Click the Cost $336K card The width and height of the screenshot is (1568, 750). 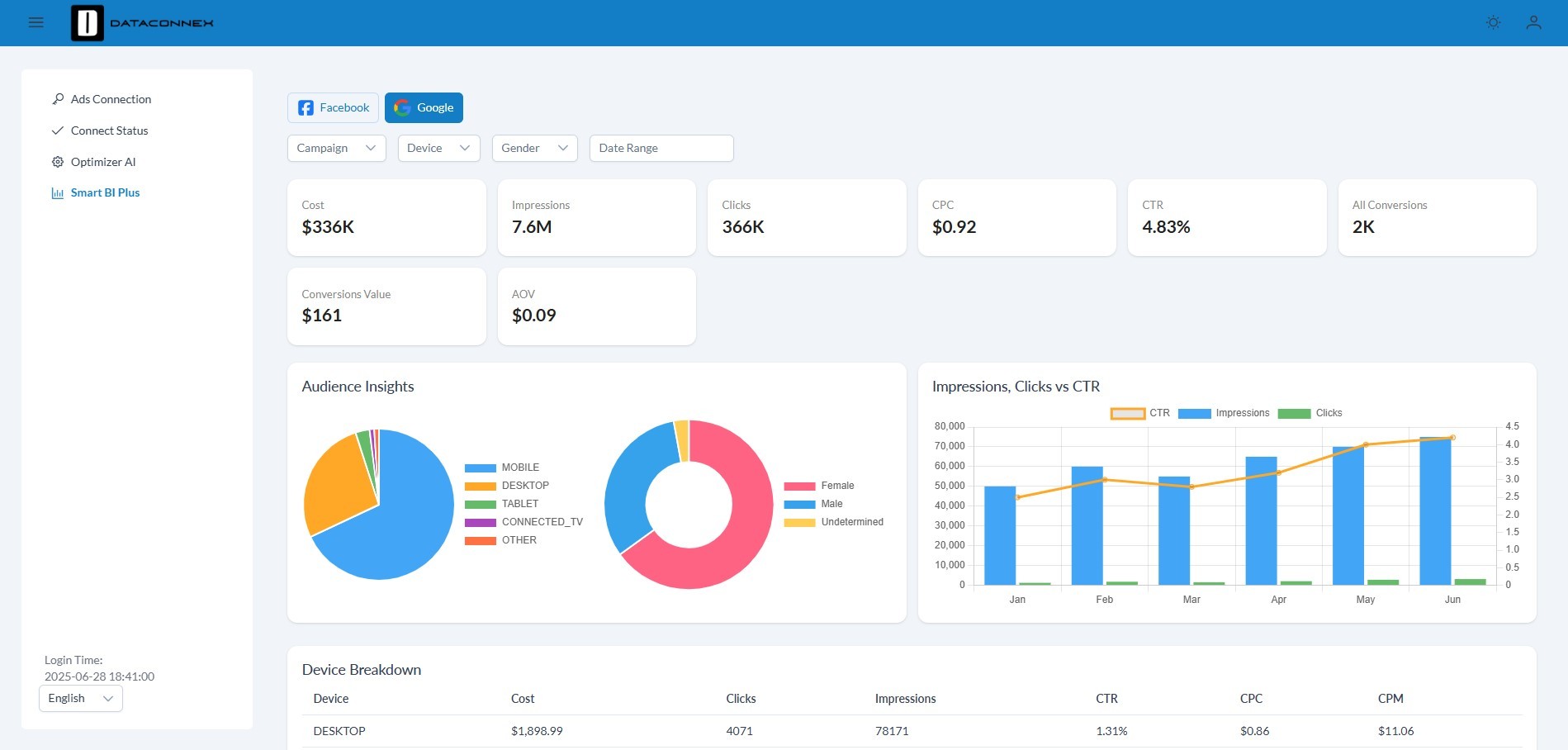point(386,217)
